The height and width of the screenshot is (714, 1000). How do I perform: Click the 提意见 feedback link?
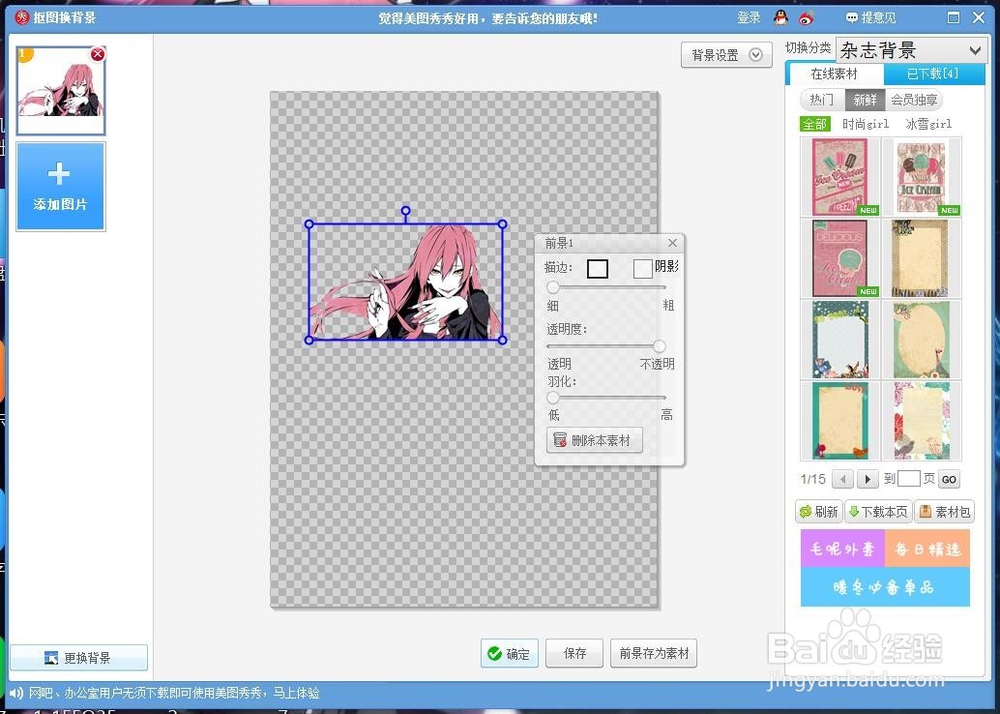click(x=871, y=18)
